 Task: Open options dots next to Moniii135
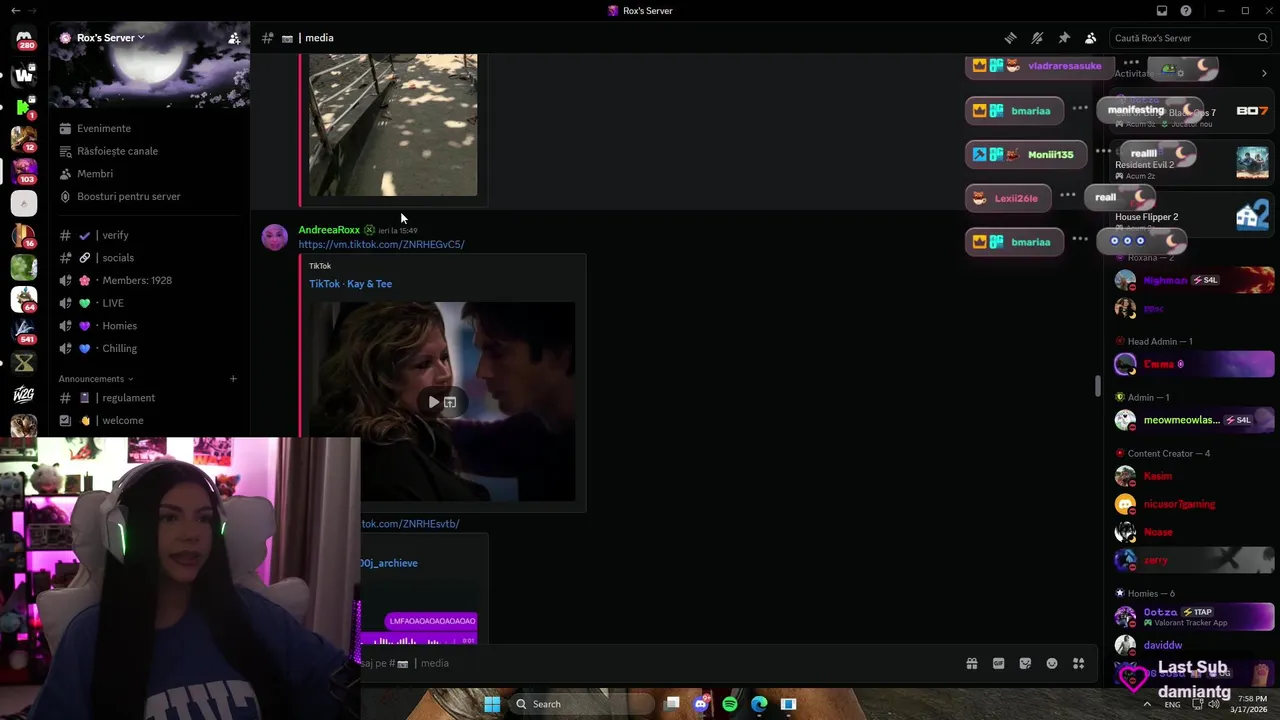pos(1103,151)
